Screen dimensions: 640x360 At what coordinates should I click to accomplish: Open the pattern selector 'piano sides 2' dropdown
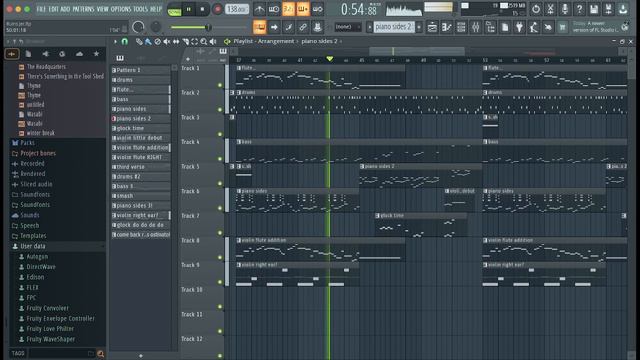(394, 27)
